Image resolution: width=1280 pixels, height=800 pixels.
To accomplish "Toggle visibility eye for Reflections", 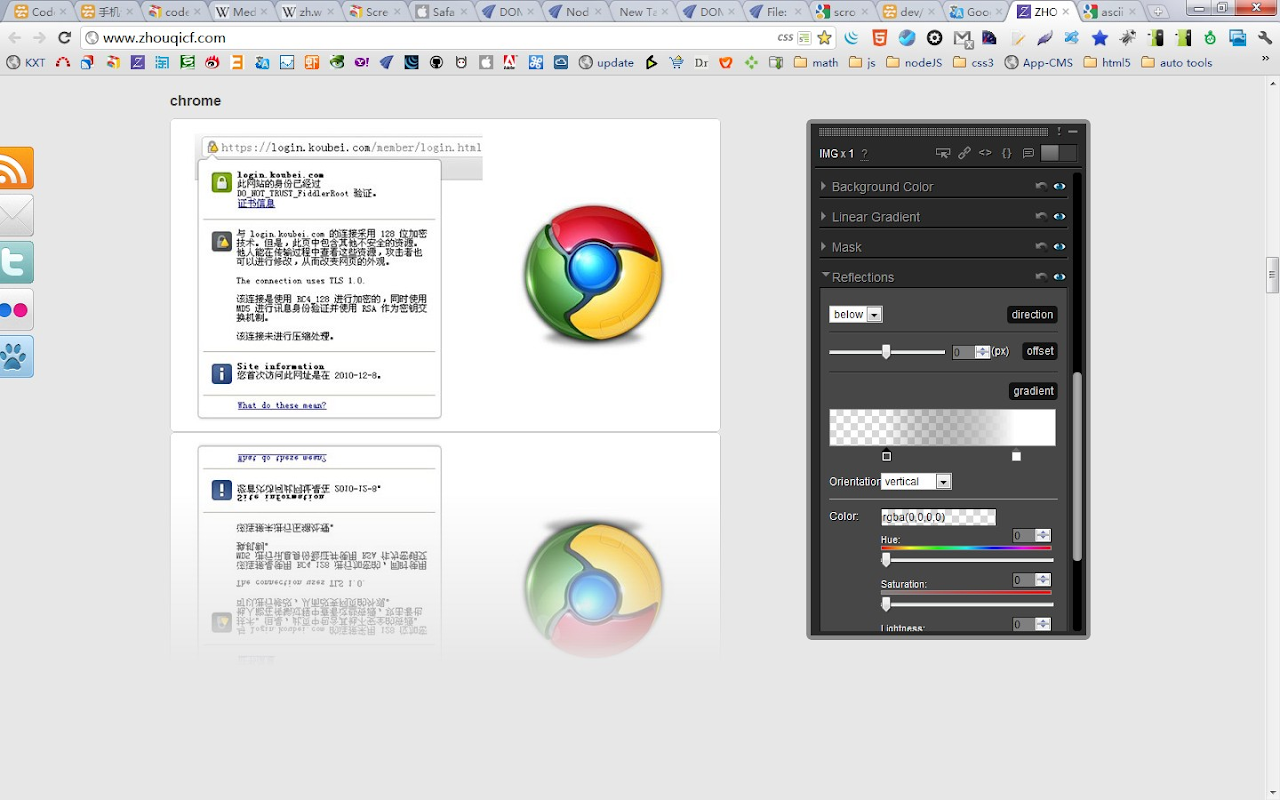I will click(x=1059, y=276).
